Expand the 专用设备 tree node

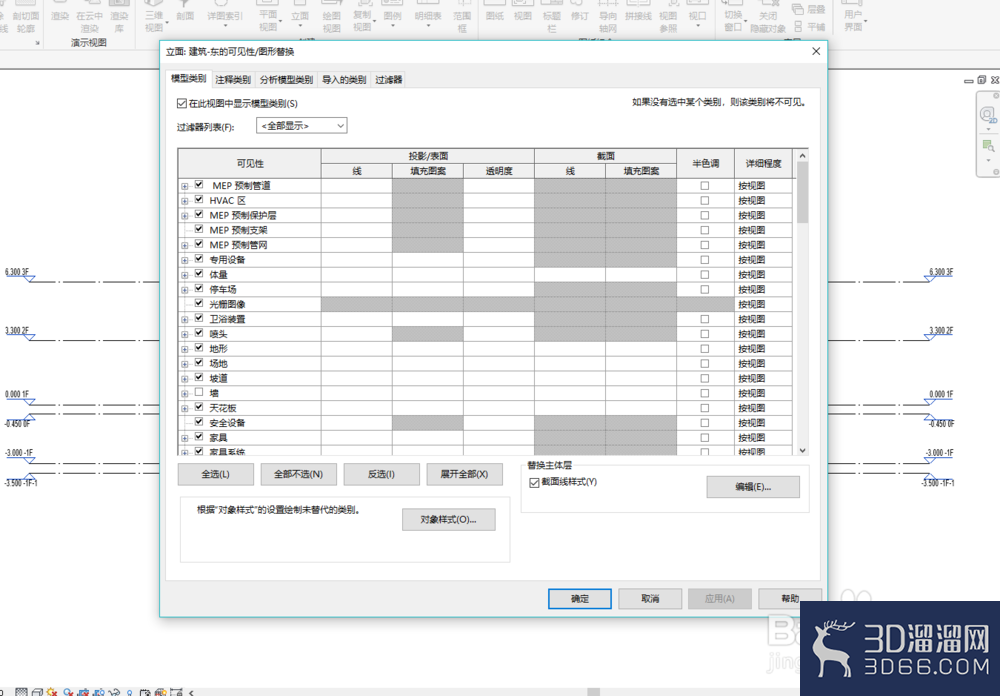pos(185,260)
